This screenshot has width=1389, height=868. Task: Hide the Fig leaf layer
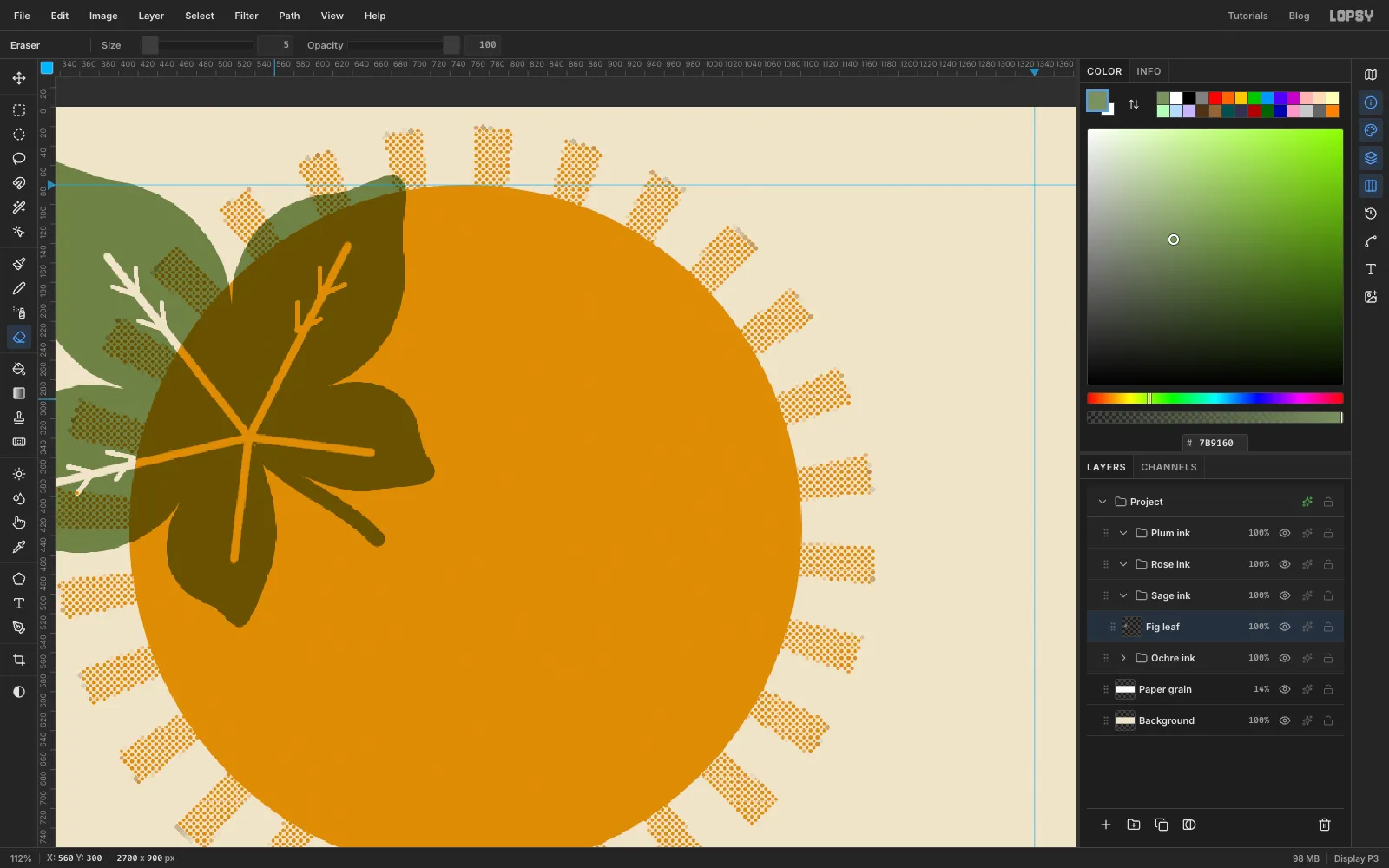(1285, 627)
